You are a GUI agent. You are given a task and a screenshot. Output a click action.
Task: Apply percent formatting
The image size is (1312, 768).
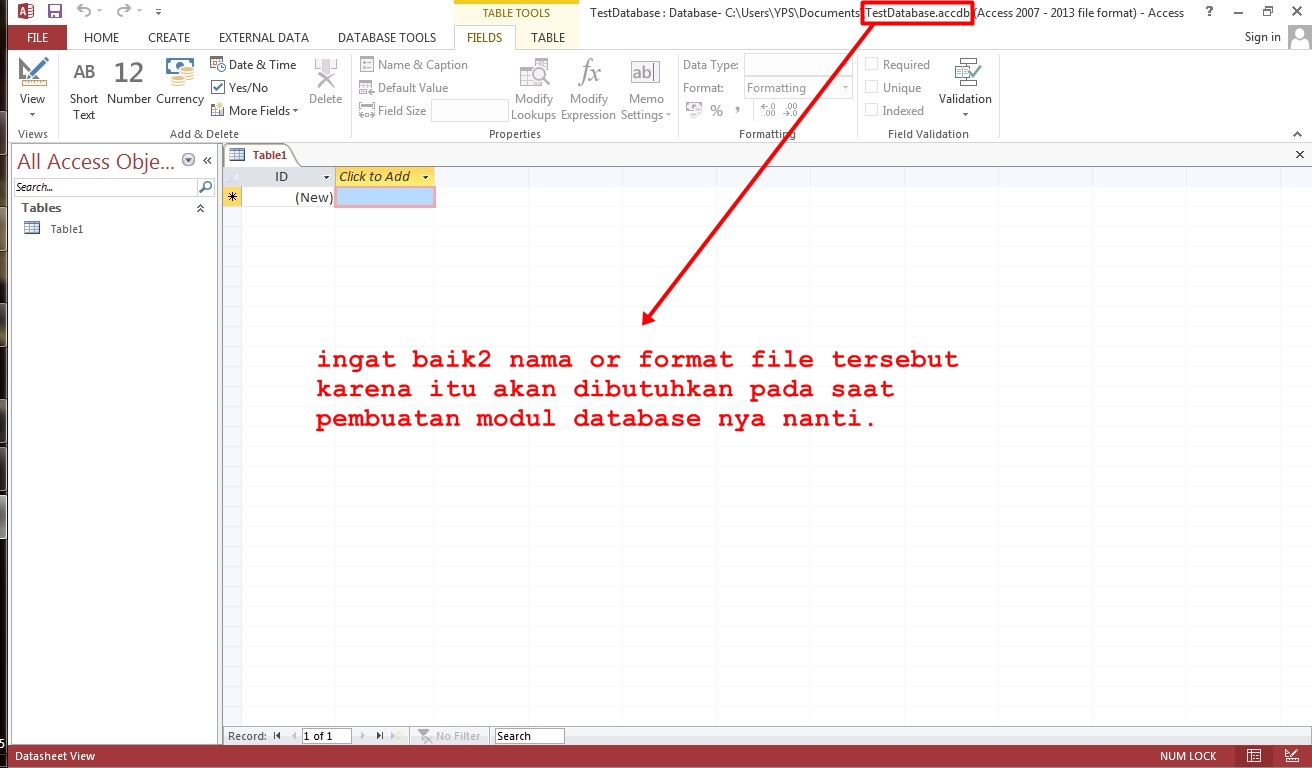[x=716, y=110]
